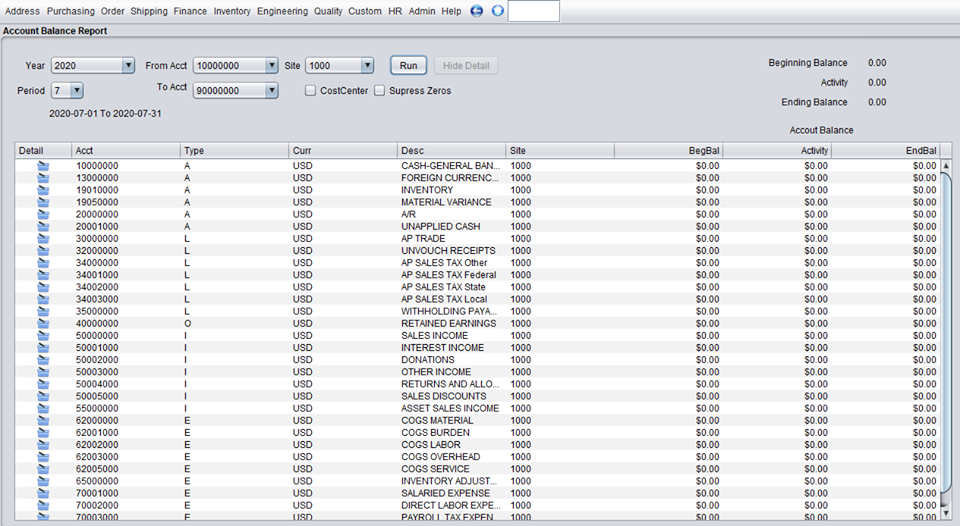The height and width of the screenshot is (526, 960).
Task: Open detail folder for account 10000000
Action: click(43, 166)
